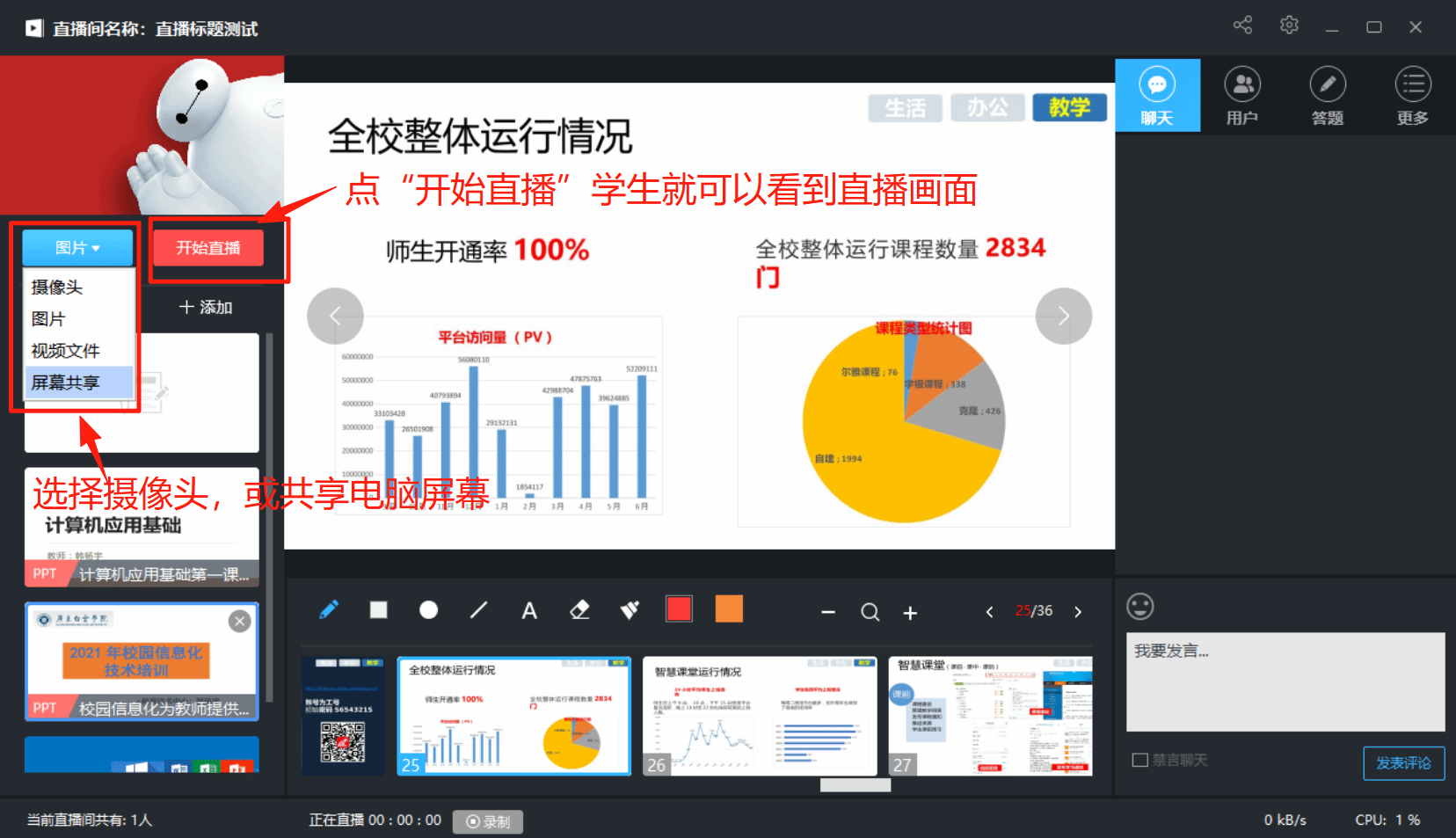Choose the text annotation tool

(x=529, y=611)
